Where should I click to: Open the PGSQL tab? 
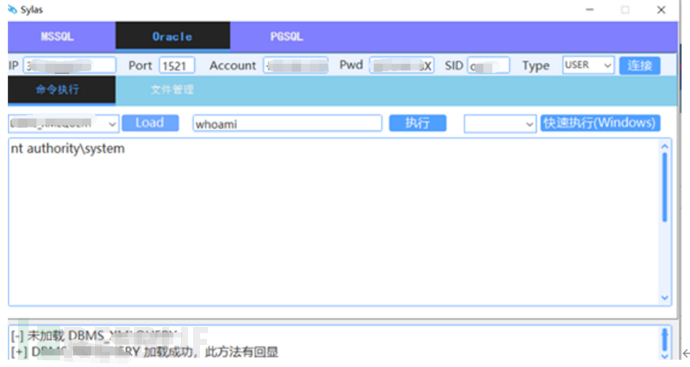coord(286,37)
